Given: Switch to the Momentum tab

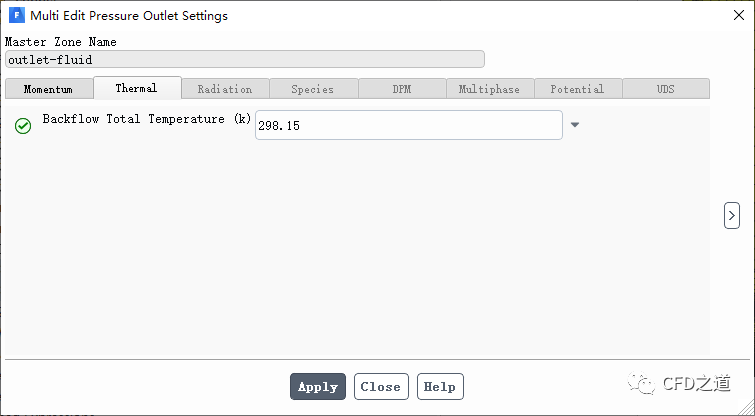Looking at the screenshot, I should coord(48,89).
